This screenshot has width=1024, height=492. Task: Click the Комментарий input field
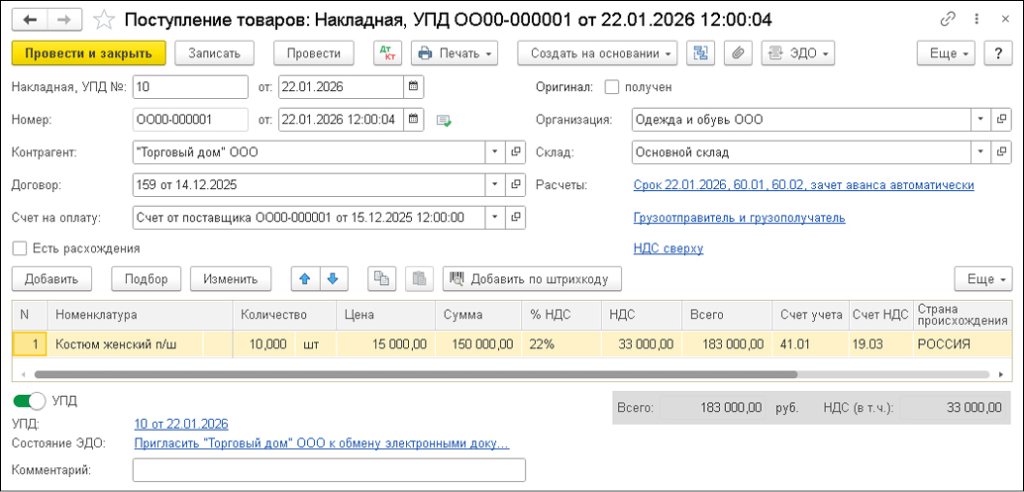coord(328,470)
